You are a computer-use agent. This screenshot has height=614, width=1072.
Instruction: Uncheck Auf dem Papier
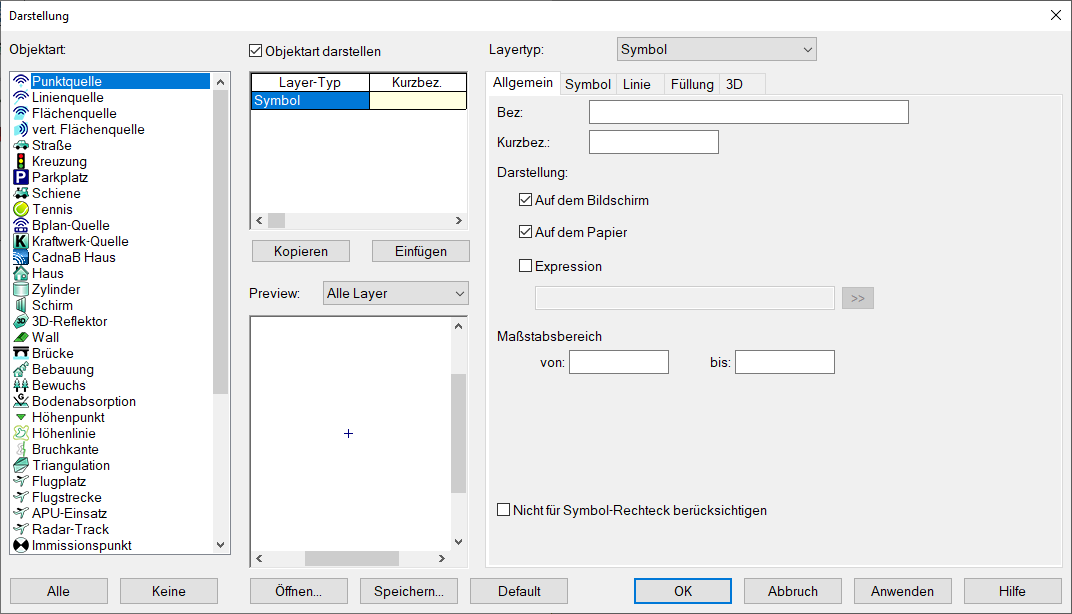pyautogui.click(x=525, y=232)
